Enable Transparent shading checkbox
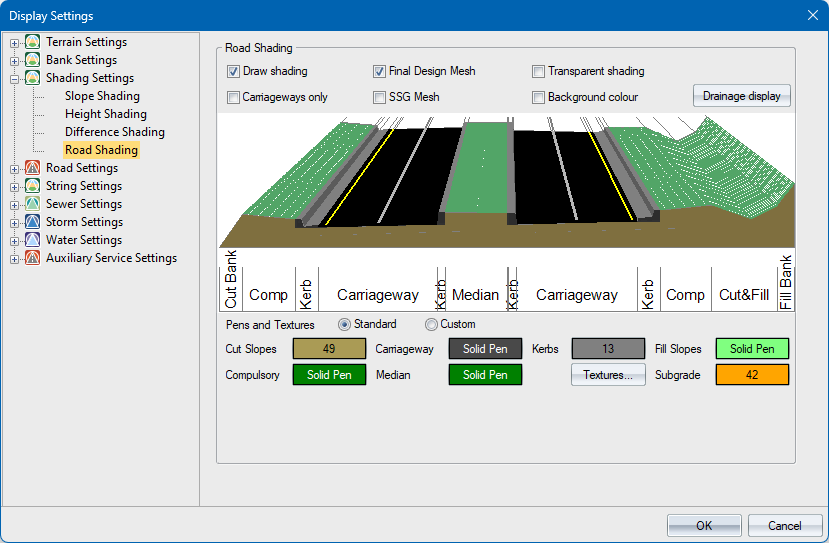 (539, 72)
